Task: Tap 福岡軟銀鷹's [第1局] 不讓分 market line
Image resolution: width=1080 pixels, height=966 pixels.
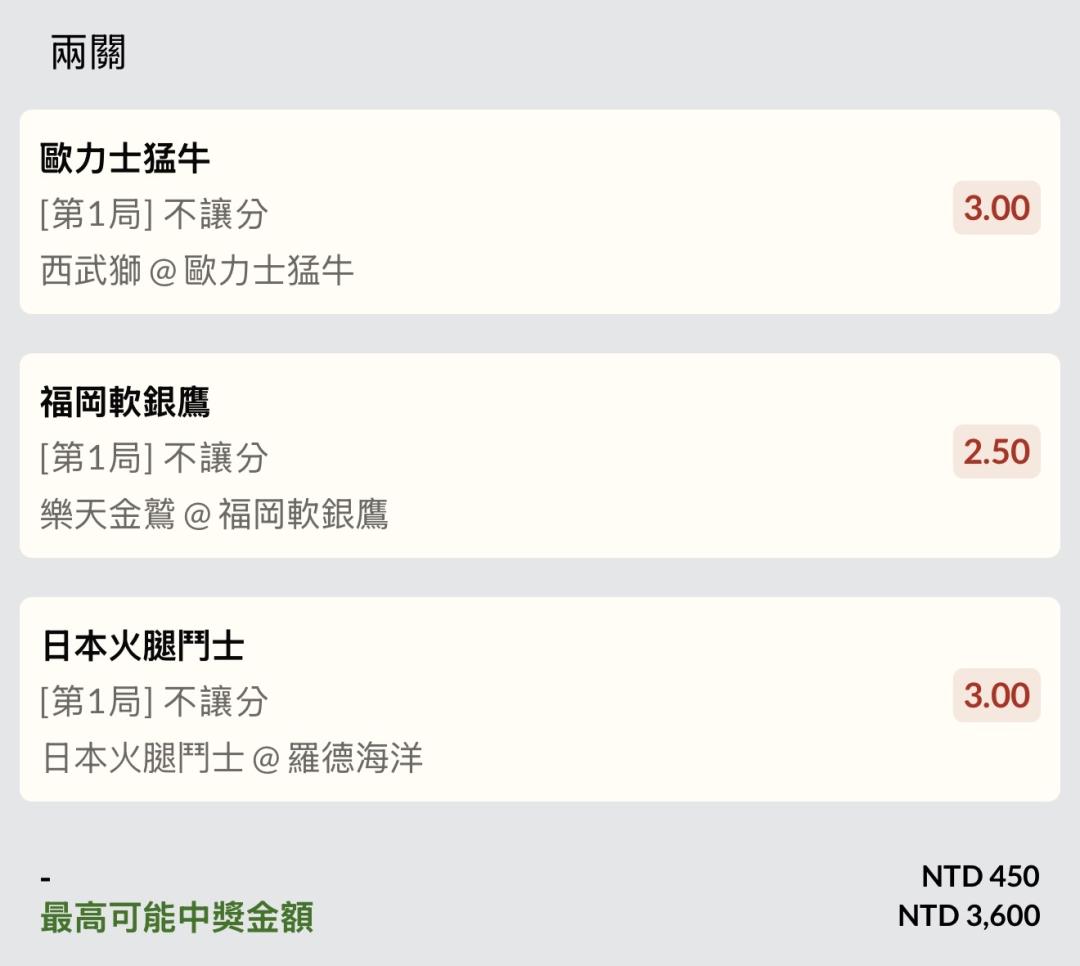Action: click(x=154, y=458)
